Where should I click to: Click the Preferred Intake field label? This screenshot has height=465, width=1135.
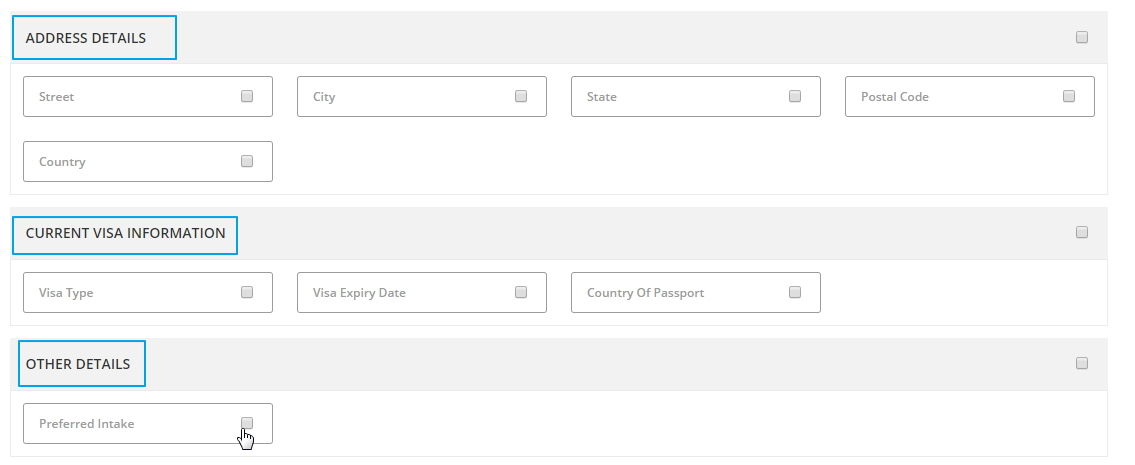(x=87, y=424)
